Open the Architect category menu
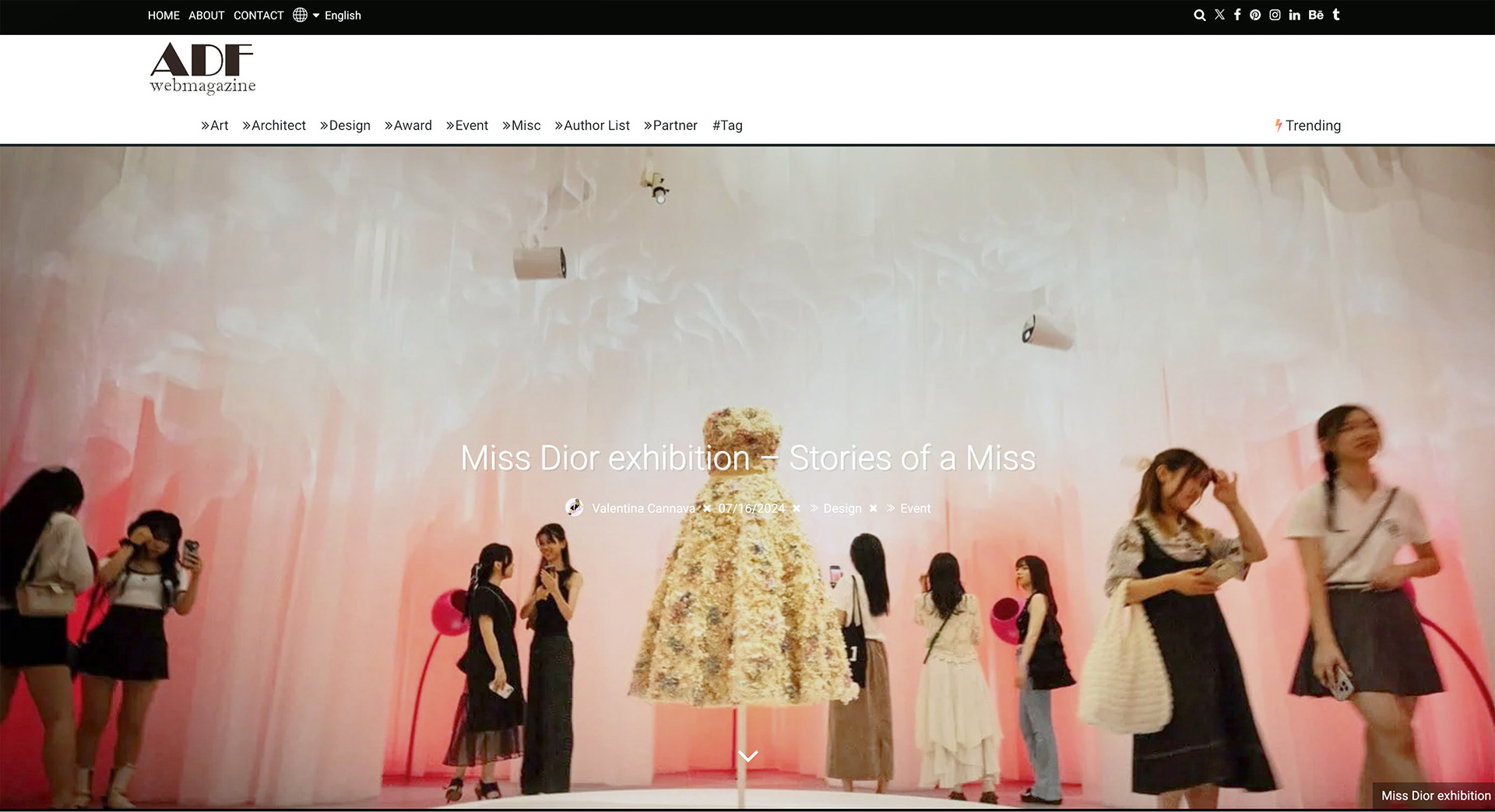The width and height of the screenshot is (1495, 812). [274, 125]
